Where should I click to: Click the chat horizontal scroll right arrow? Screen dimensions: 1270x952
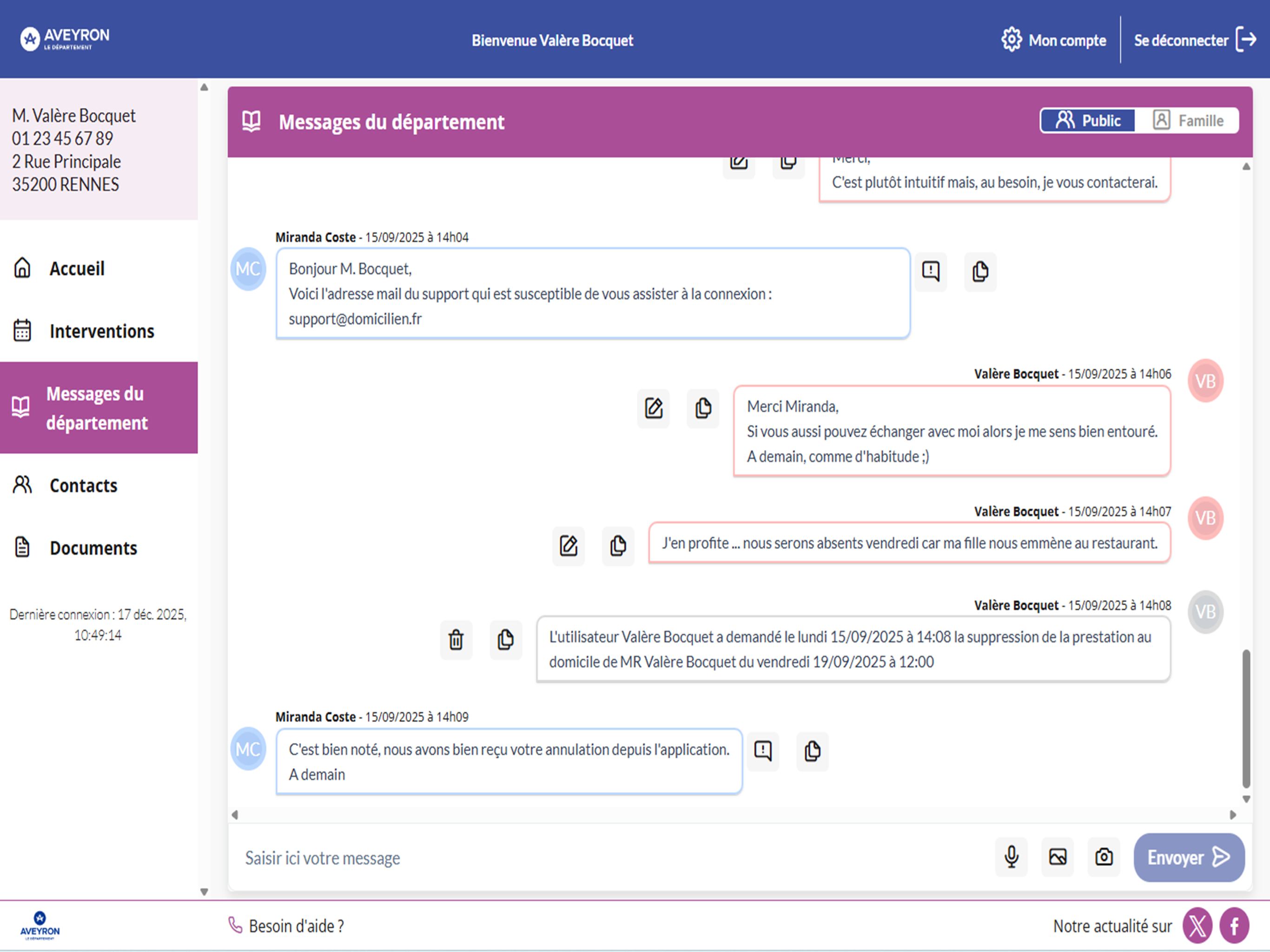tap(1233, 814)
